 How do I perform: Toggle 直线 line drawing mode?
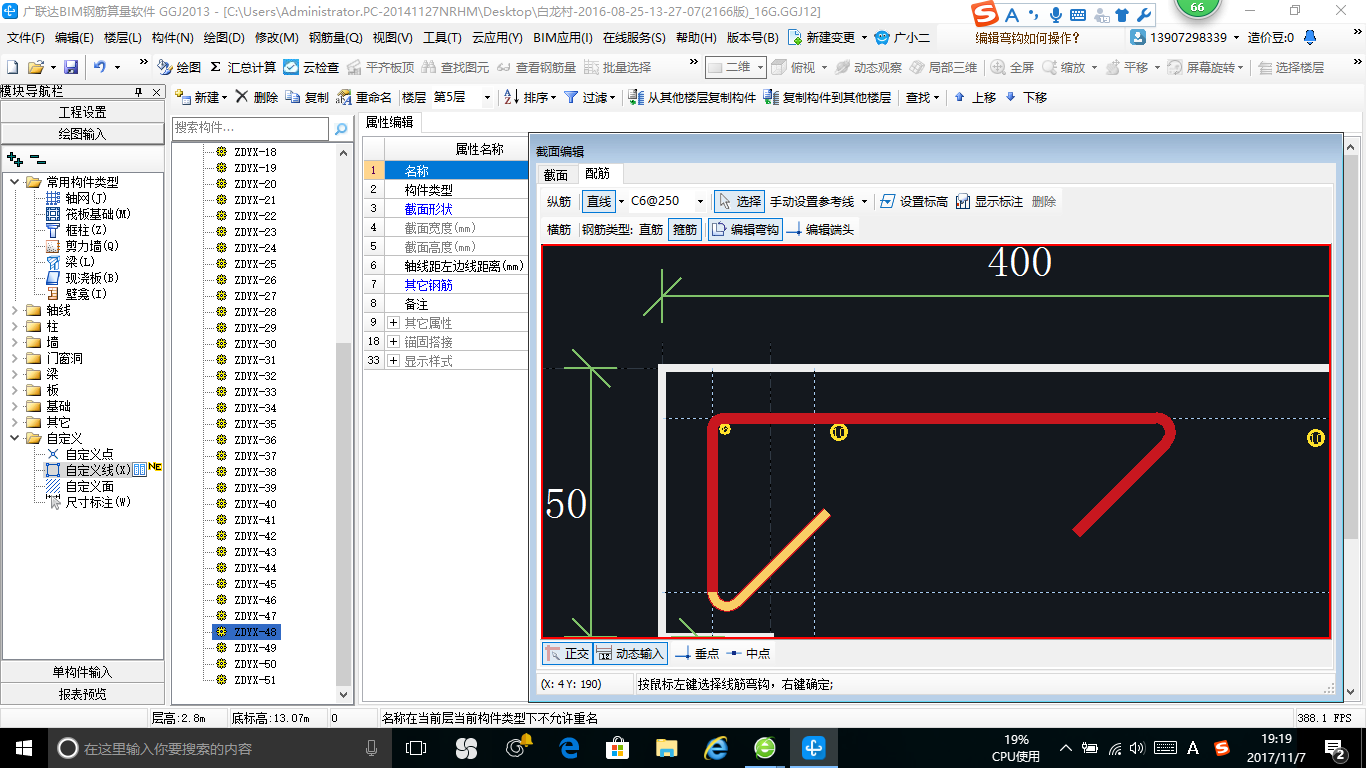[599, 201]
